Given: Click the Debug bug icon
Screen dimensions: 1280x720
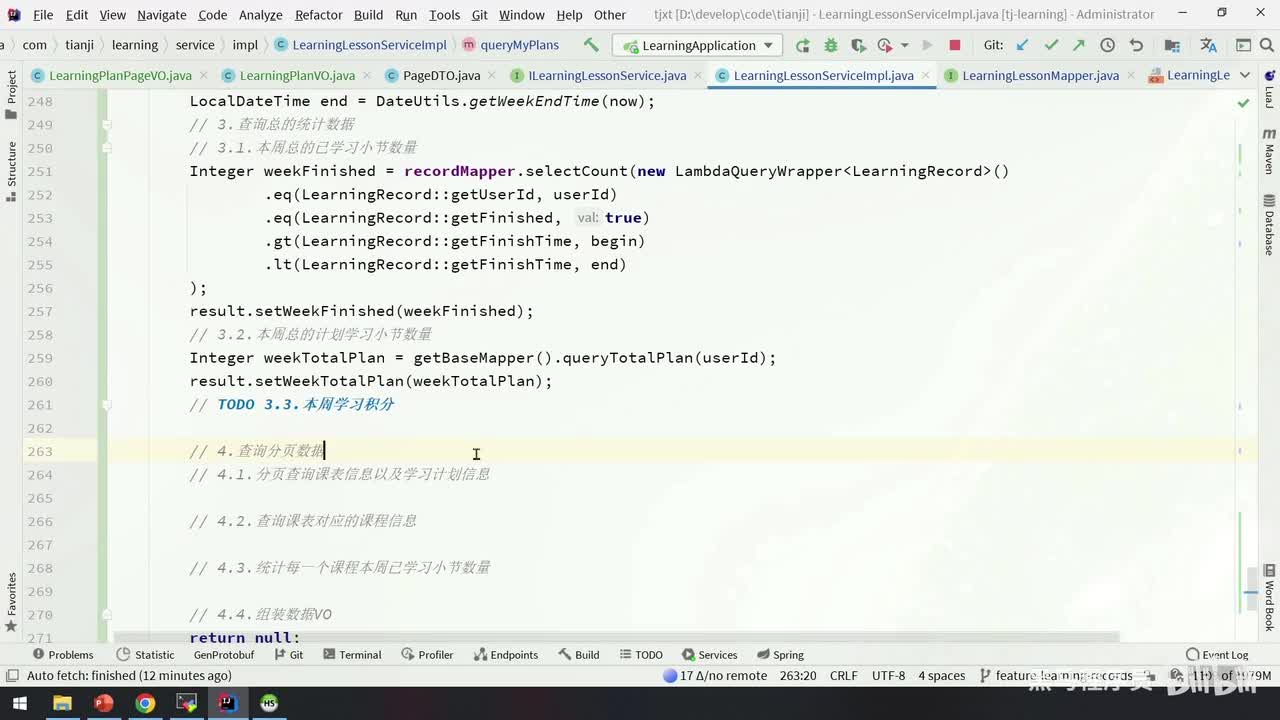Looking at the screenshot, I should [830, 45].
